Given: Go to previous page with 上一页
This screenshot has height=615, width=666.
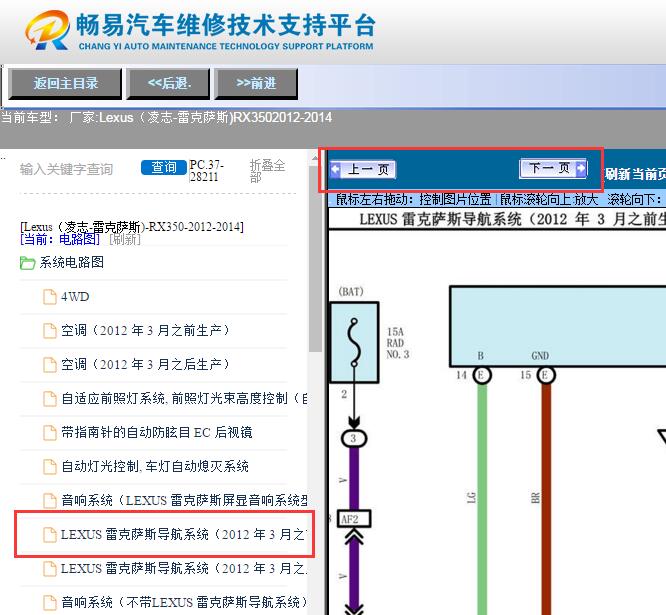Looking at the screenshot, I should click(x=362, y=170).
